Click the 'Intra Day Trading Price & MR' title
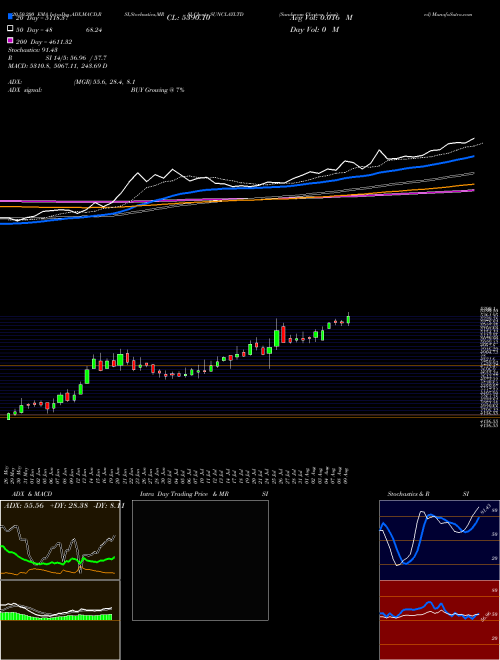This screenshot has height=660, width=500. (x=184, y=494)
